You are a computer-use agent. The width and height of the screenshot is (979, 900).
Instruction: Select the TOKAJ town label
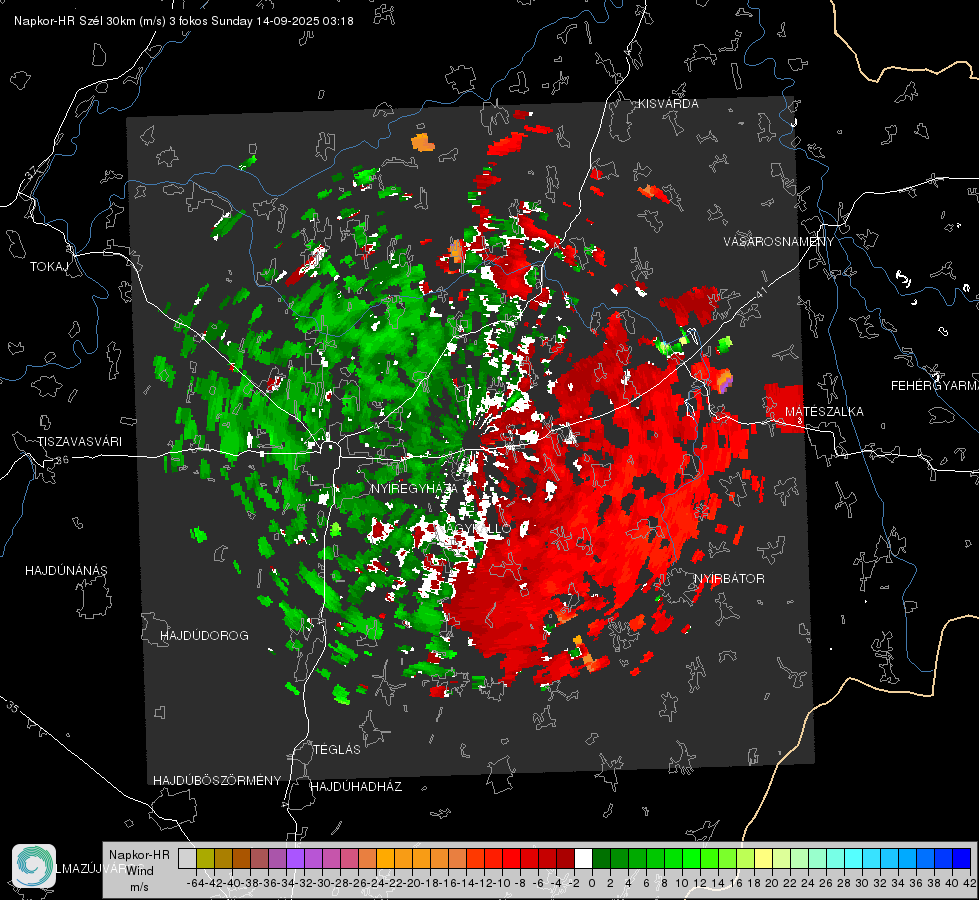(49, 267)
